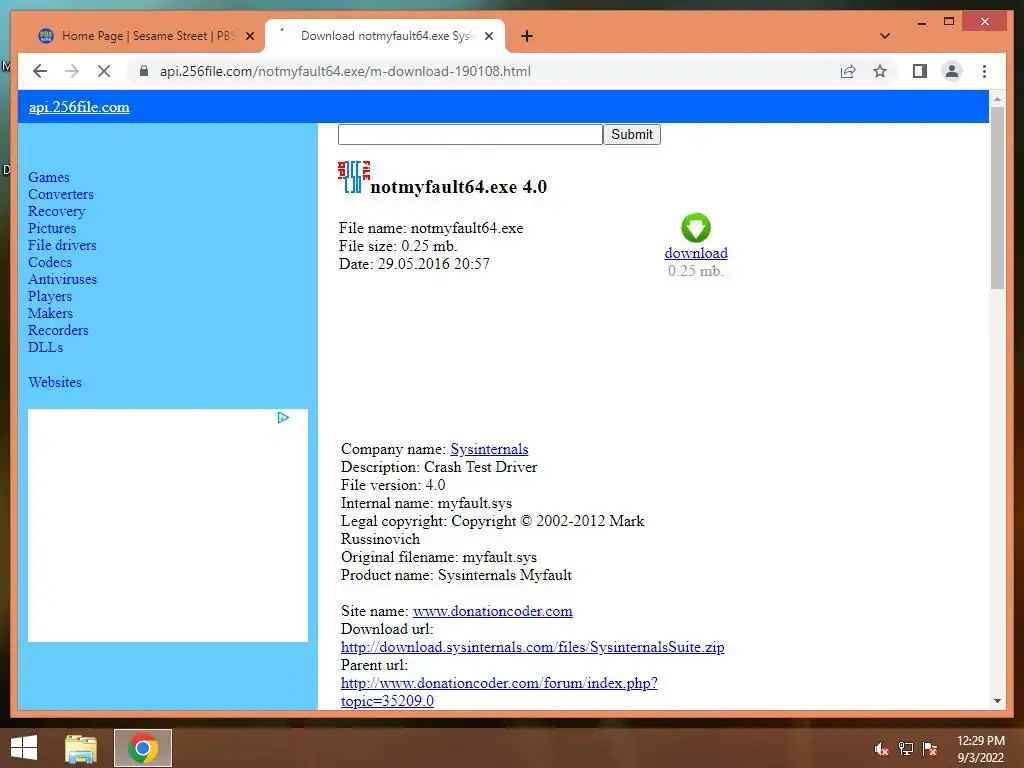Open the Players category

point(50,296)
